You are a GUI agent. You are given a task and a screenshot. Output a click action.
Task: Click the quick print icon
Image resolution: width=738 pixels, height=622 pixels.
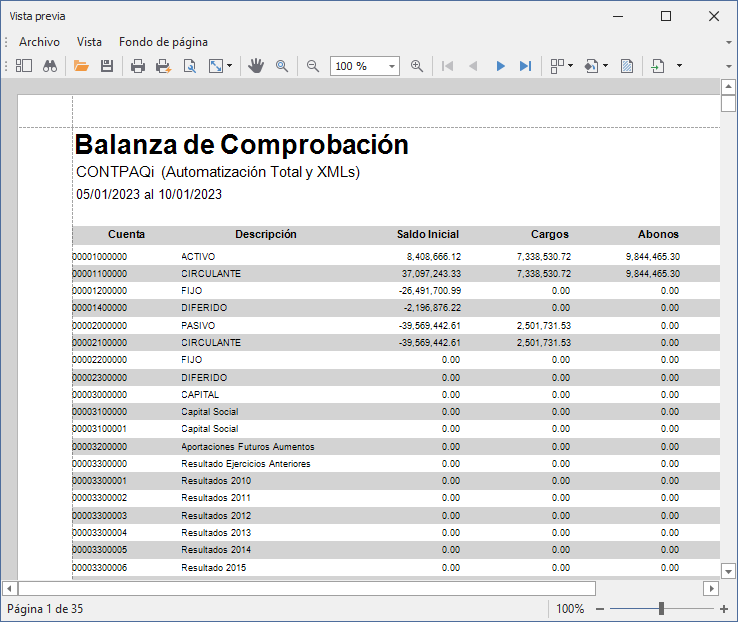163,66
